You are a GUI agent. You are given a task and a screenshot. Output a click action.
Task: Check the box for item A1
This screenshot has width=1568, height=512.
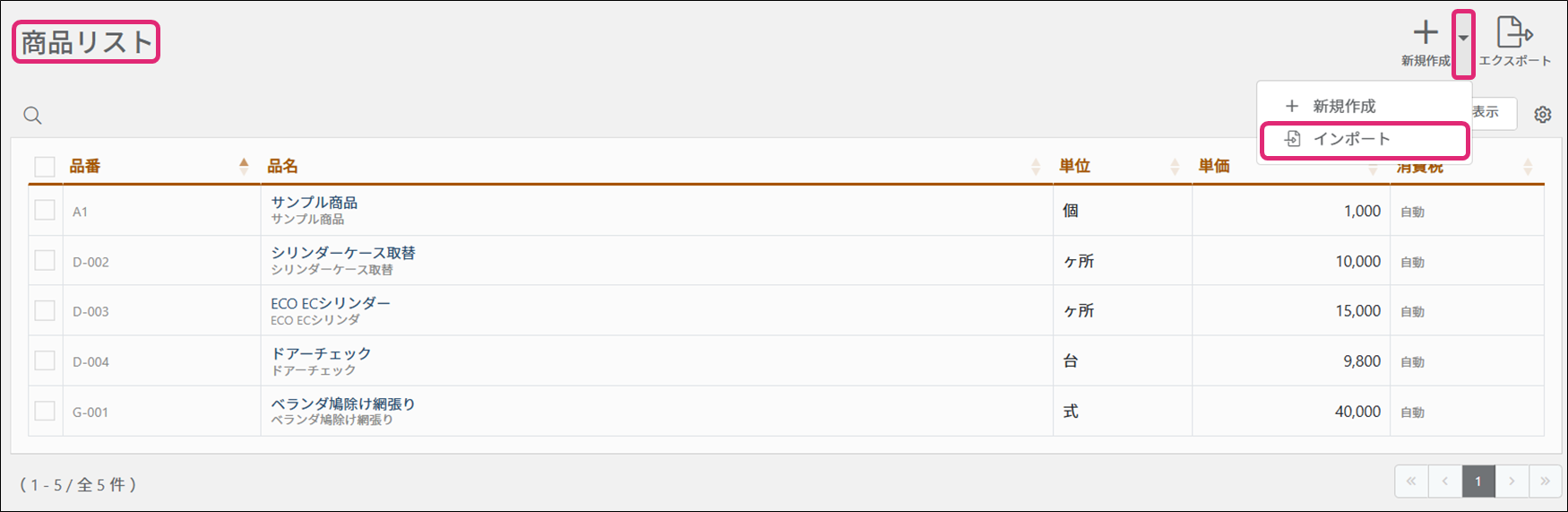tap(45, 211)
